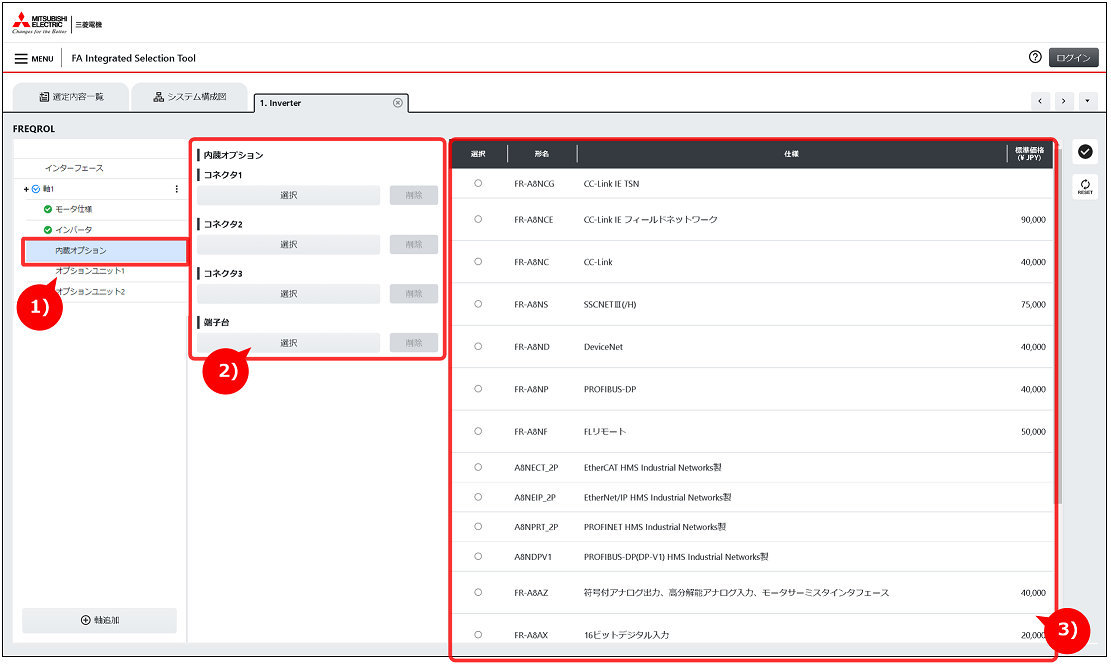
Task: Open the hamburger MENU icon
Action: [21, 59]
